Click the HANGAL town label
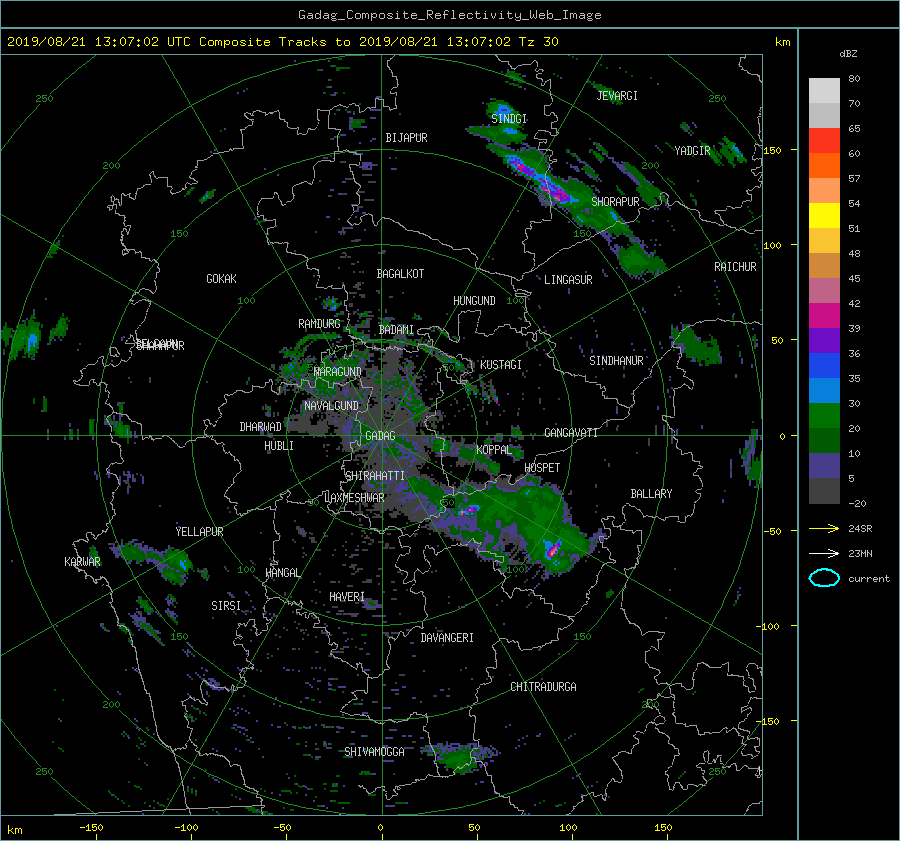The height and width of the screenshot is (841, 900). point(282,573)
